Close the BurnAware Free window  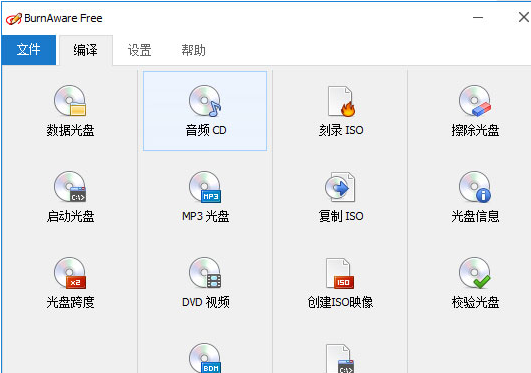coord(524,17)
